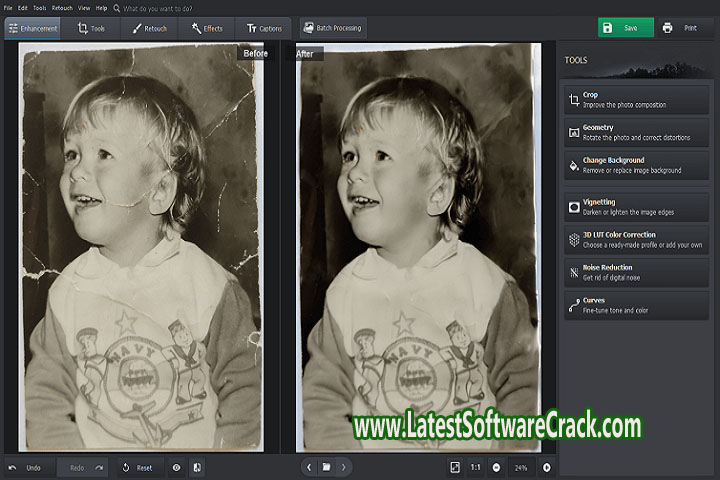Open the Curves tool
Image resolution: width=720 pixels, height=480 pixels.
click(x=635, y=305)
